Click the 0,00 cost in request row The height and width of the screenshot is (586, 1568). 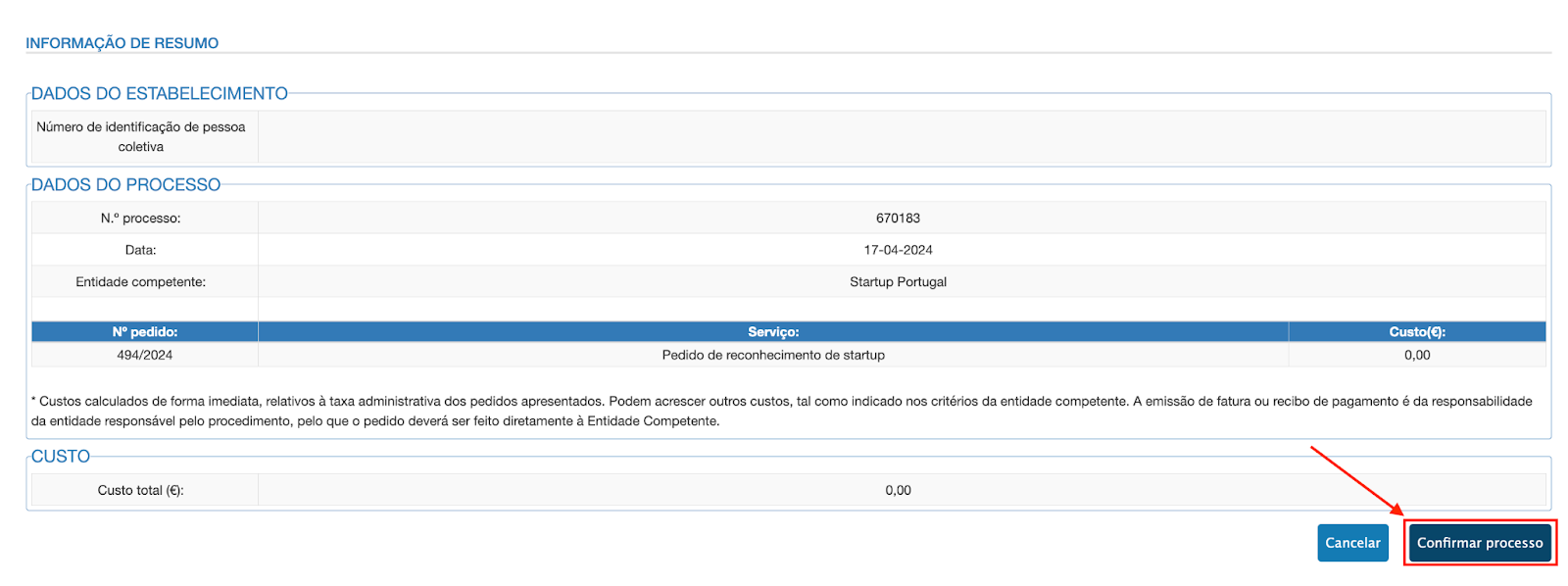(1417, 355)
